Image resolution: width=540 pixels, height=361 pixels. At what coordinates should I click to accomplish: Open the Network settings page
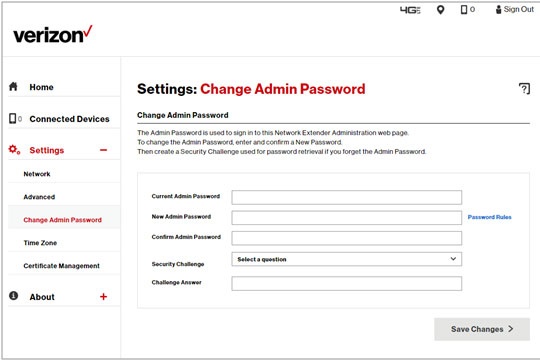[x=37, y=174]
